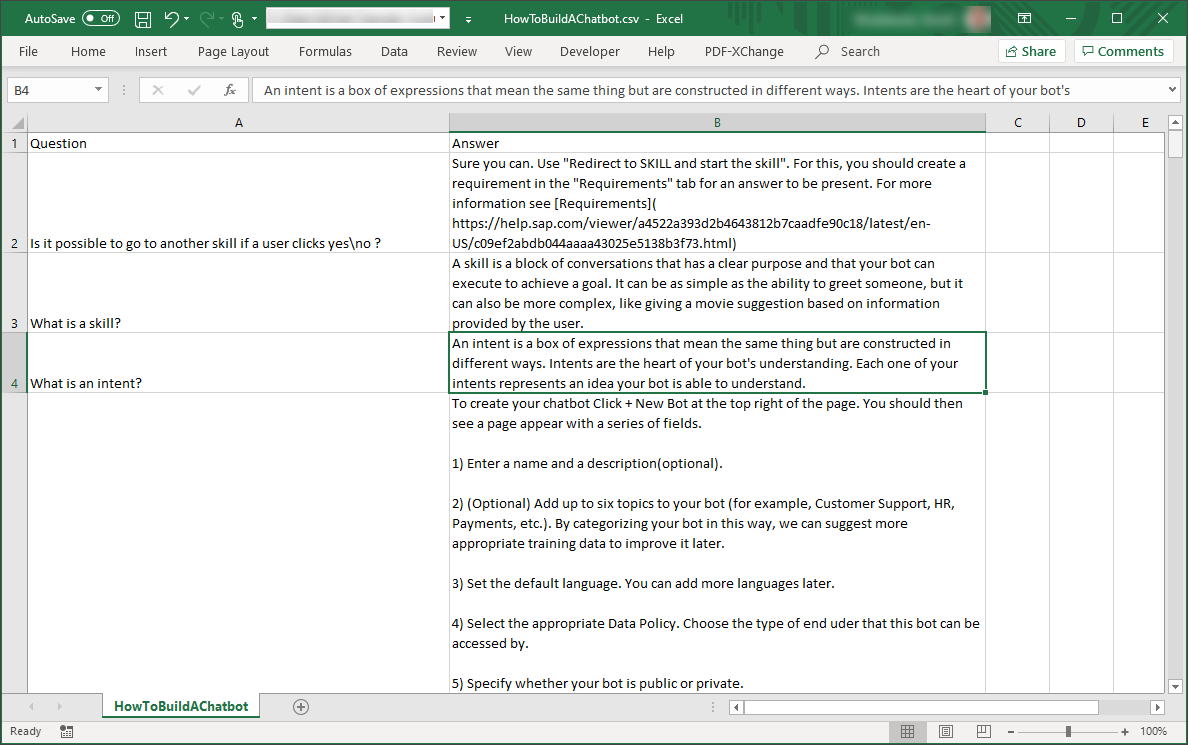
Task: Open the Undo history dropdown arrow
Action: 186,19
